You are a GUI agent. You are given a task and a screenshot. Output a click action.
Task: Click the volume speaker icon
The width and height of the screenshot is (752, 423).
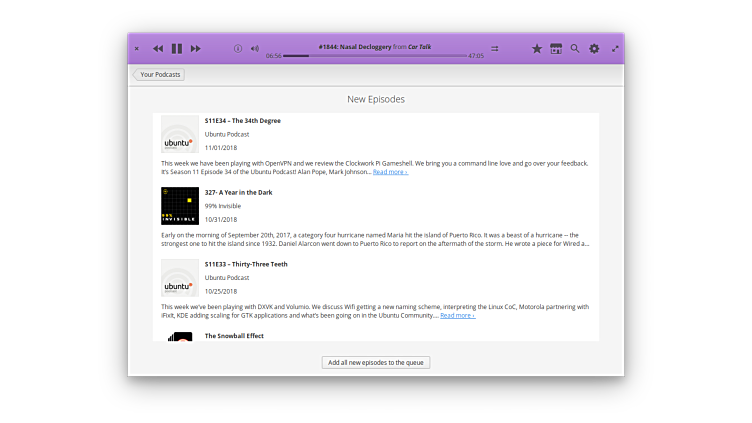click(255, 48)
